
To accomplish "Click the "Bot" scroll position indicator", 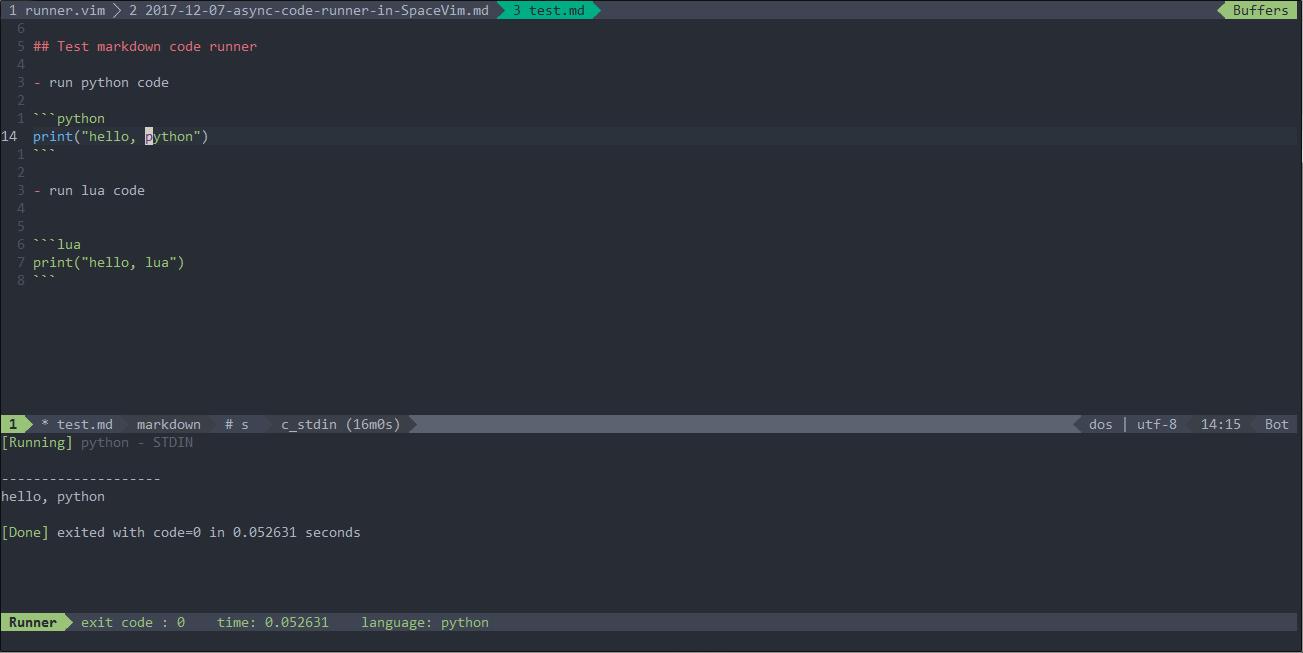I will [x=1276, y=424].
